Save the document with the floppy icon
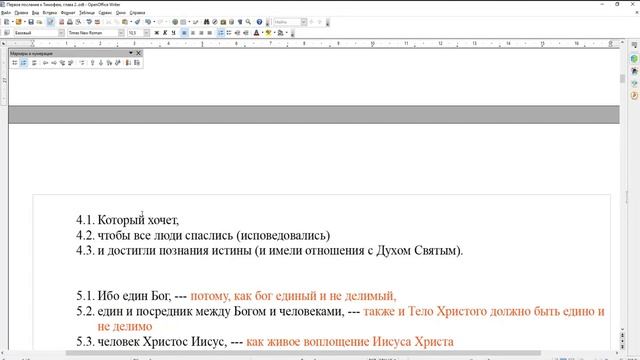The width and height of the screenshot is (640, 360). (x=31, y=22)
